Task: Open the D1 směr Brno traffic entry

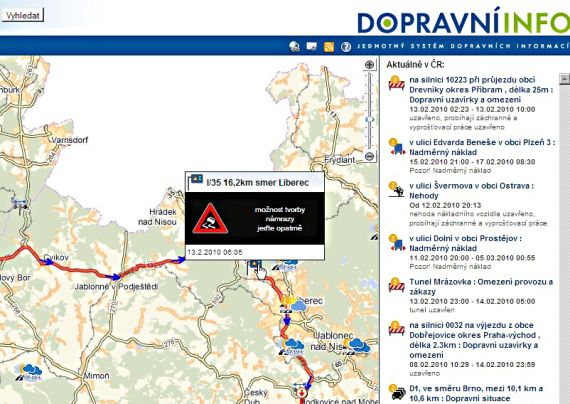Action: [x=476, y=393]
